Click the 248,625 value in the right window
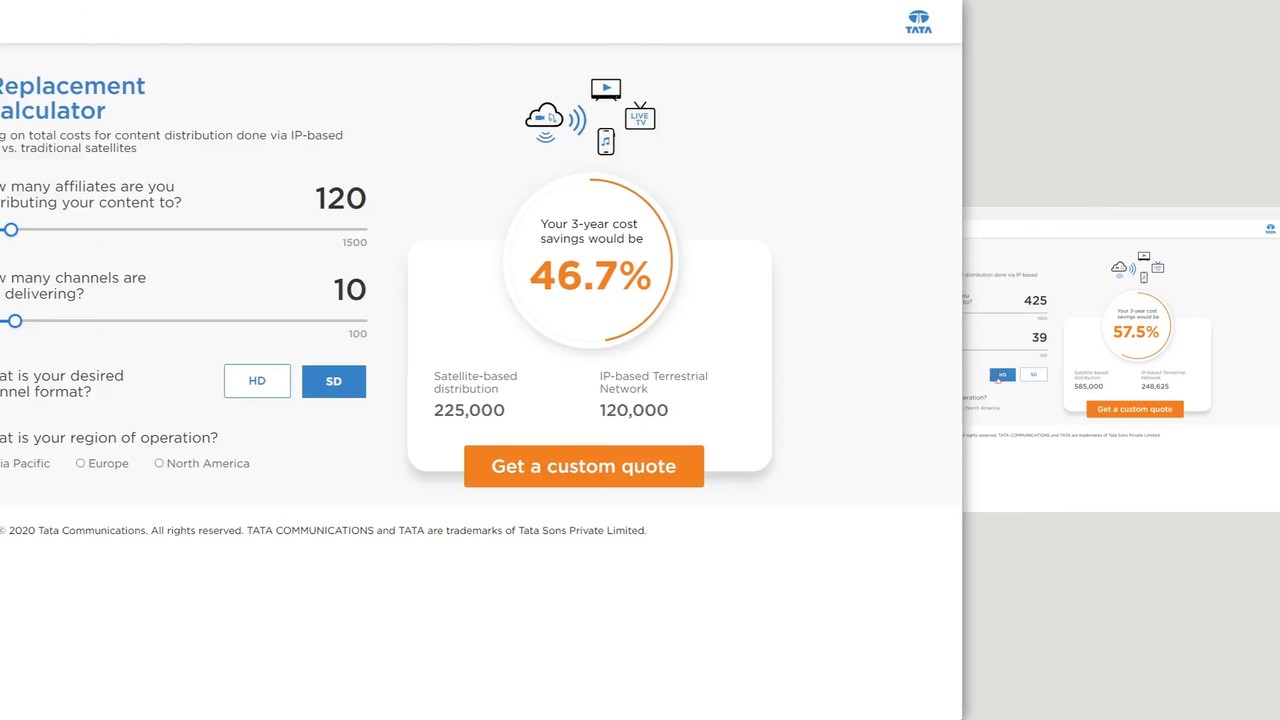This screenshot has width=1280, height=720. click(x=1155, y=386)
